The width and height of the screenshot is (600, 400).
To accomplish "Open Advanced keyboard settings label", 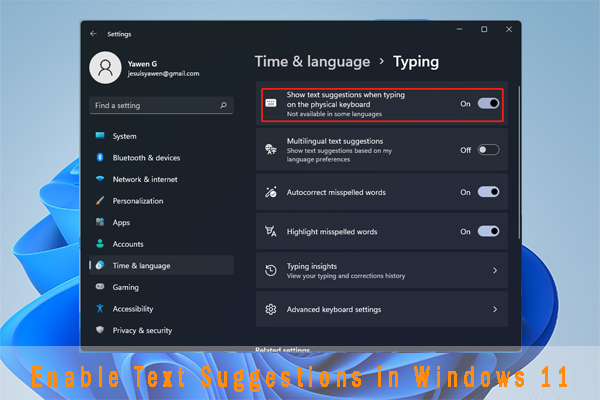I will point(334,309).
